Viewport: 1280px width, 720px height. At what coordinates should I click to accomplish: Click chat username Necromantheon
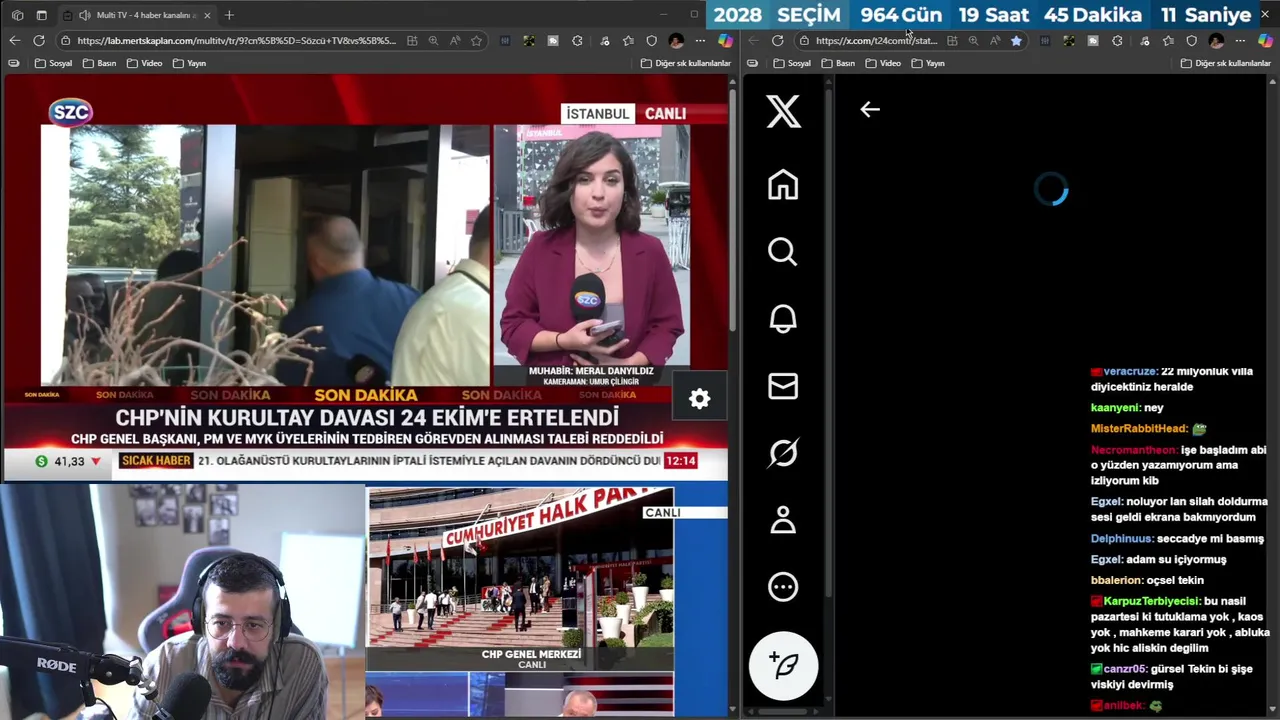(x=1133, y=450)
